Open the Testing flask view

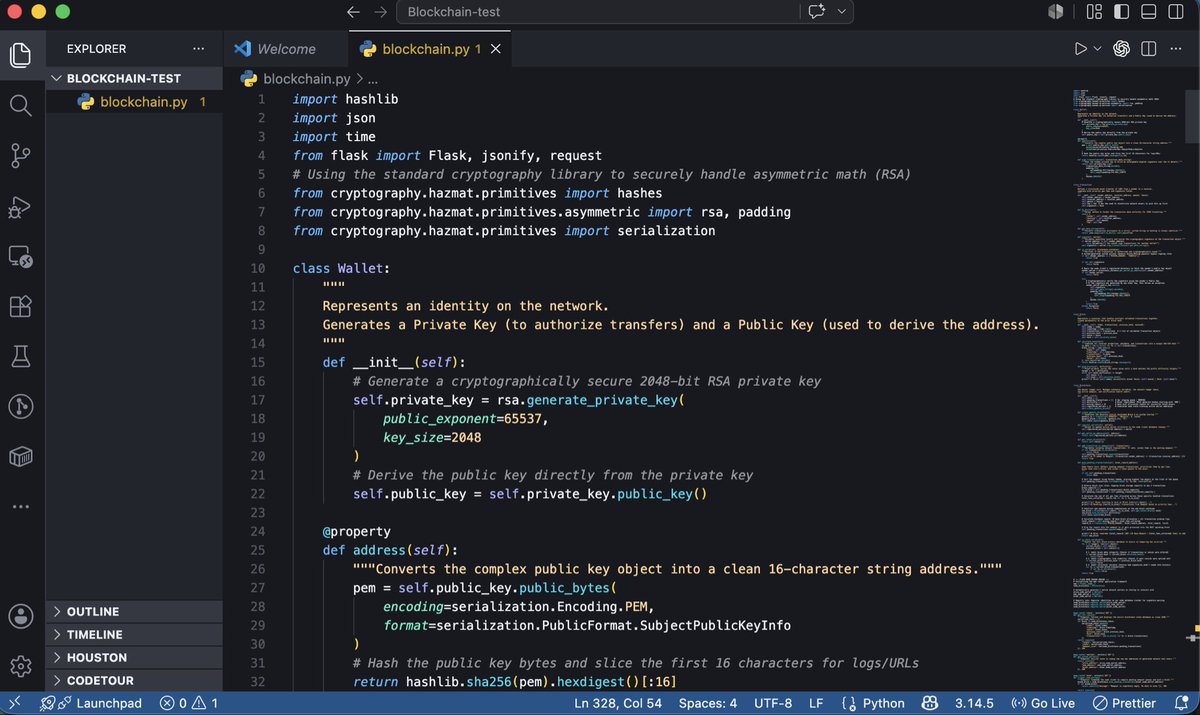(x=21, y=356)
